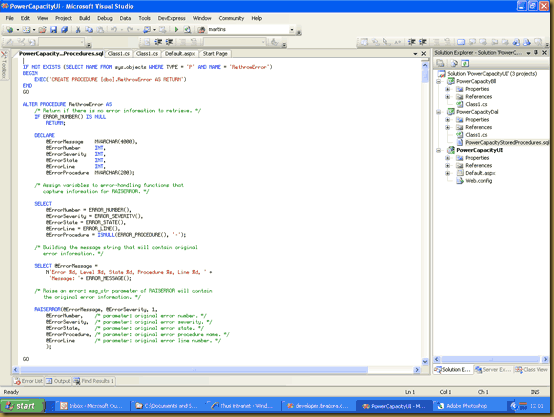Click the Cut scissors icon
Image resolution: width=554 pixels, height=417 pixels.
pyautogui.click(x=78, y=30)
